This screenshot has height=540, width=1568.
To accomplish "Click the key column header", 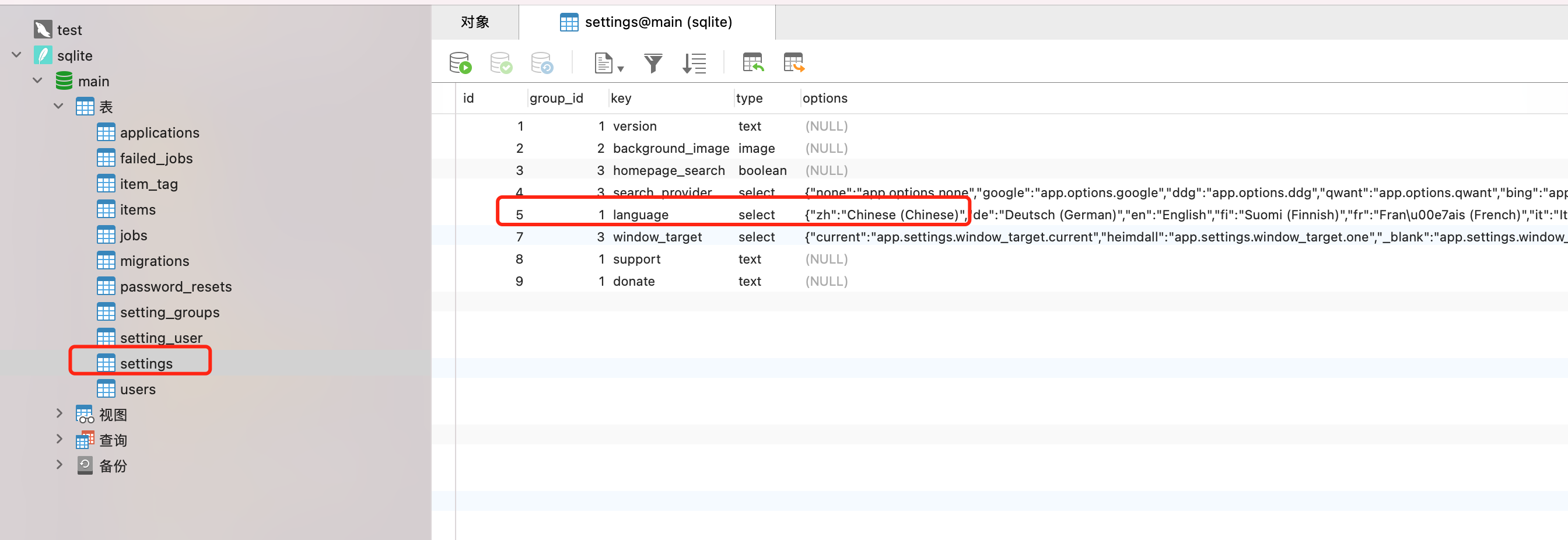I will (671, 98).
